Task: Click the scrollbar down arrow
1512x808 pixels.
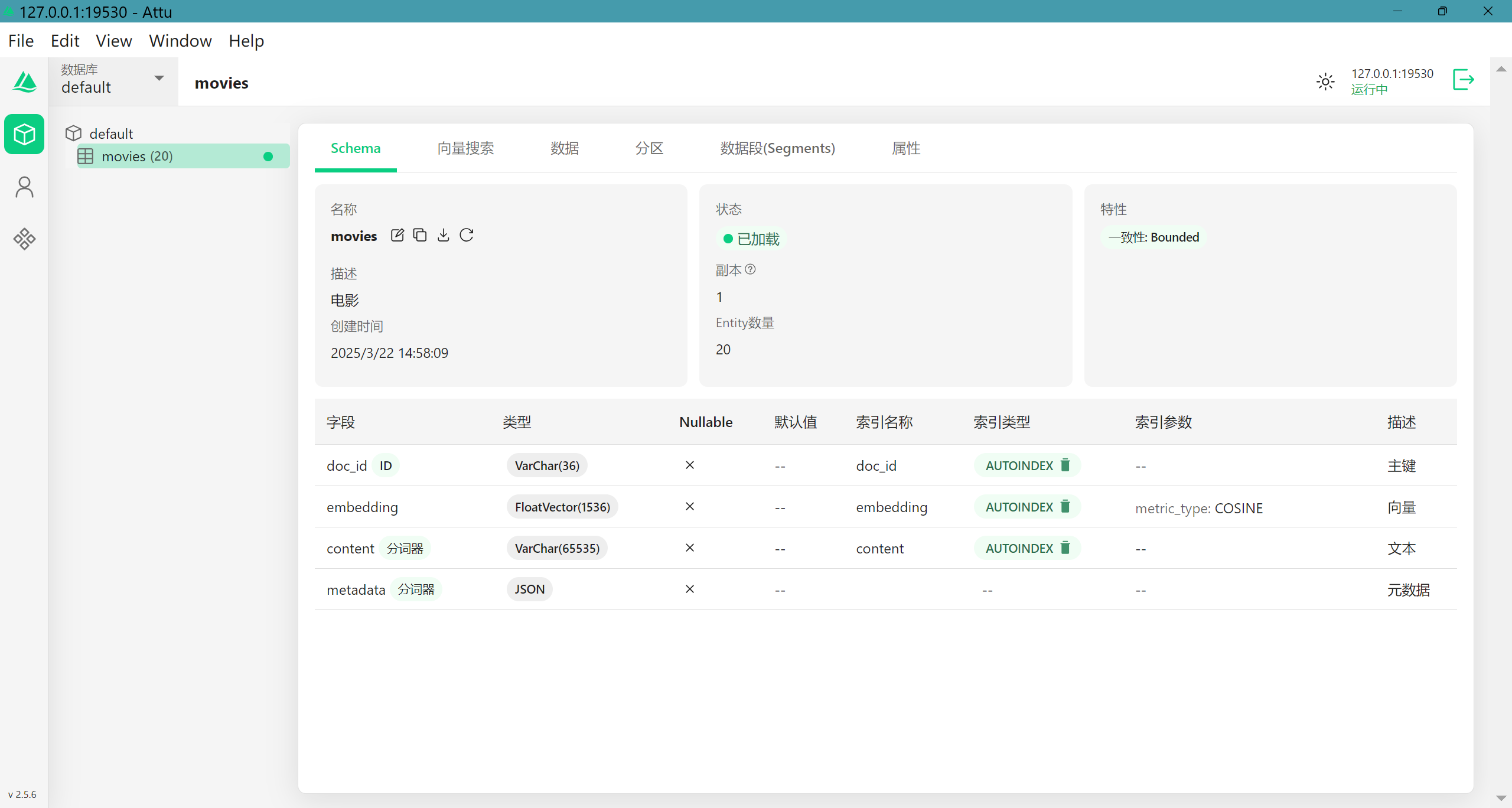Action: click(1501, 798)
